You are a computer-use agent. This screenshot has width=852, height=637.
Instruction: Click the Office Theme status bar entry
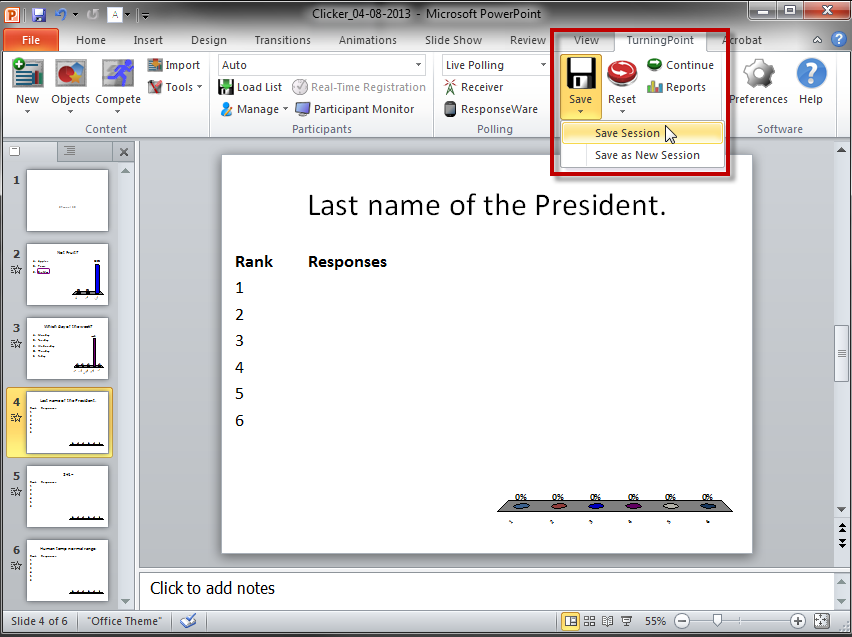coord(124,621)
